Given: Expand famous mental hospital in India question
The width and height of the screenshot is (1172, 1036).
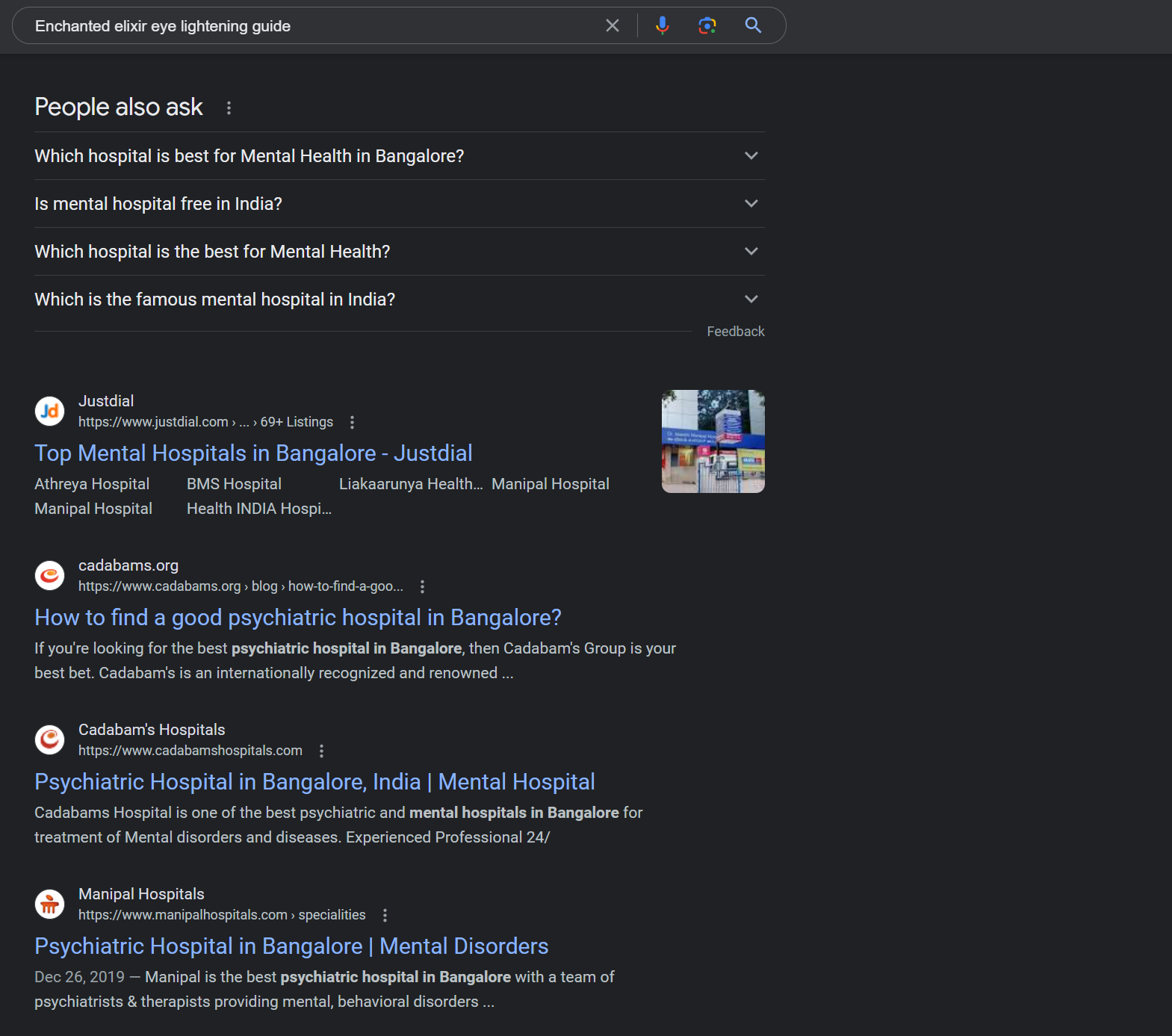Looking at the screenshot, I should click(400, 300).
